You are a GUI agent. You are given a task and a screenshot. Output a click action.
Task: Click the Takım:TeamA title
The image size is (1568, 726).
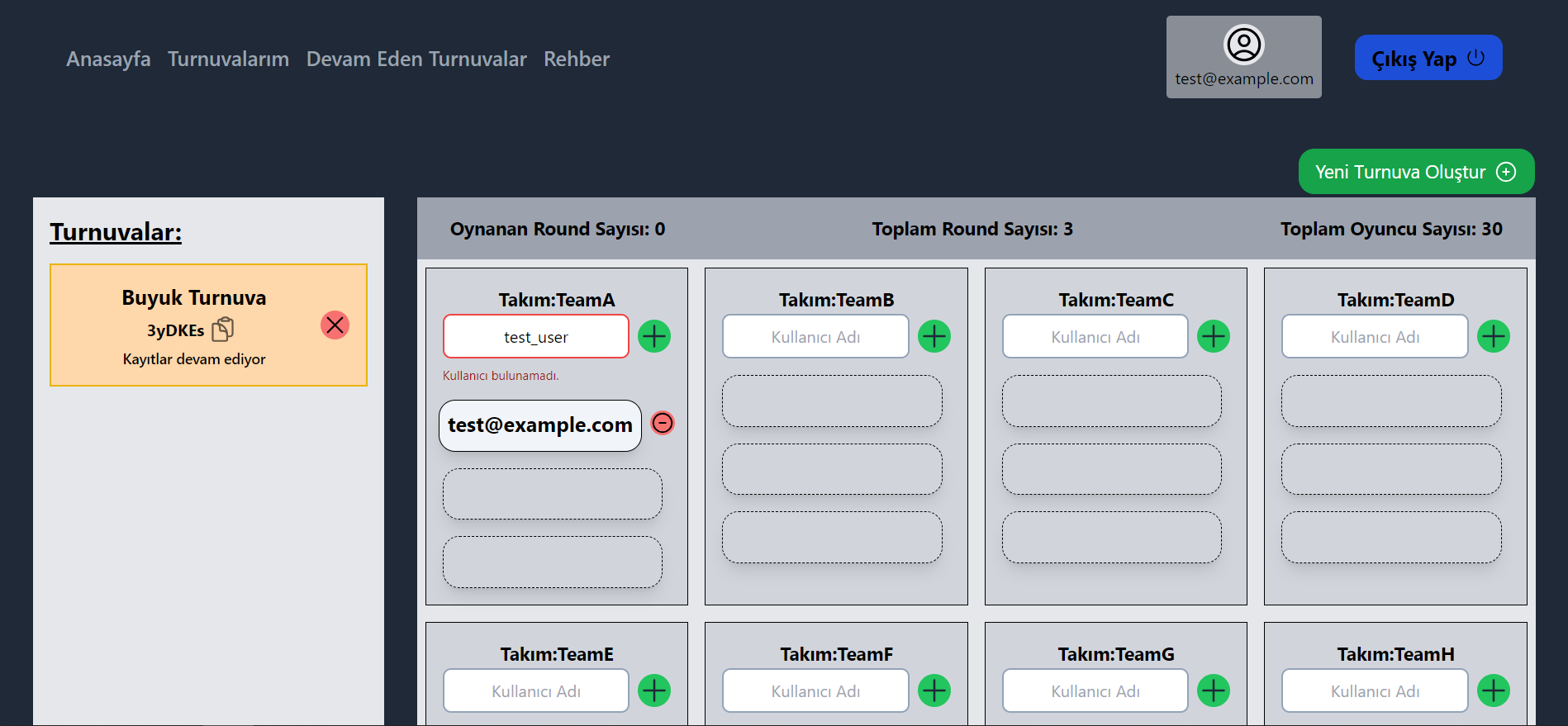[557, 300]
